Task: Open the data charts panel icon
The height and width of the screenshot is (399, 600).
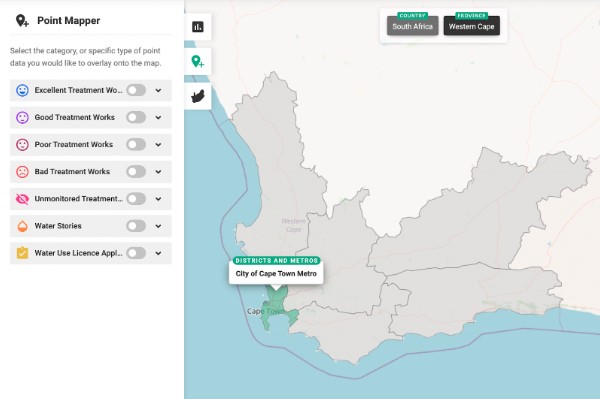Action: point(198,27)
